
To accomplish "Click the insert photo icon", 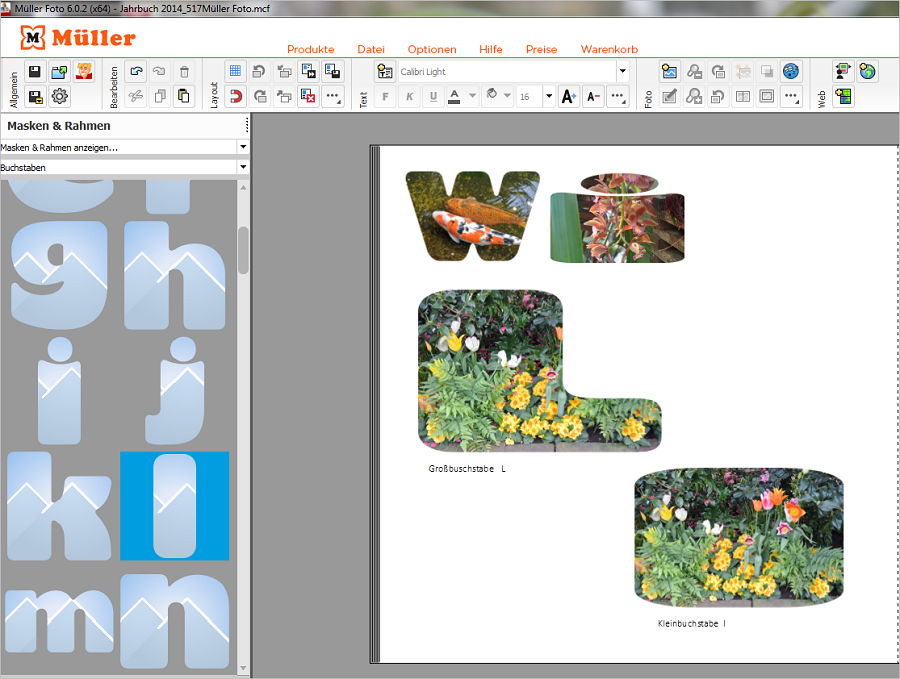I will point(669,72).
